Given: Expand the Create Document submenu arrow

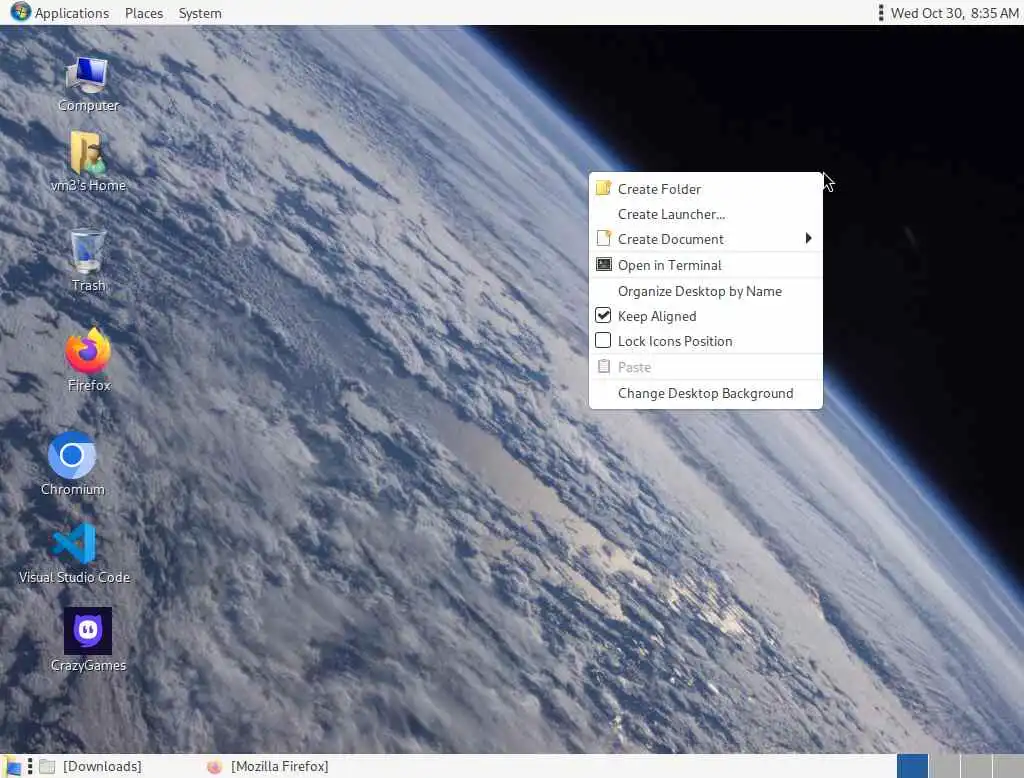Looking at the screenshot, I should coord(808,238).
